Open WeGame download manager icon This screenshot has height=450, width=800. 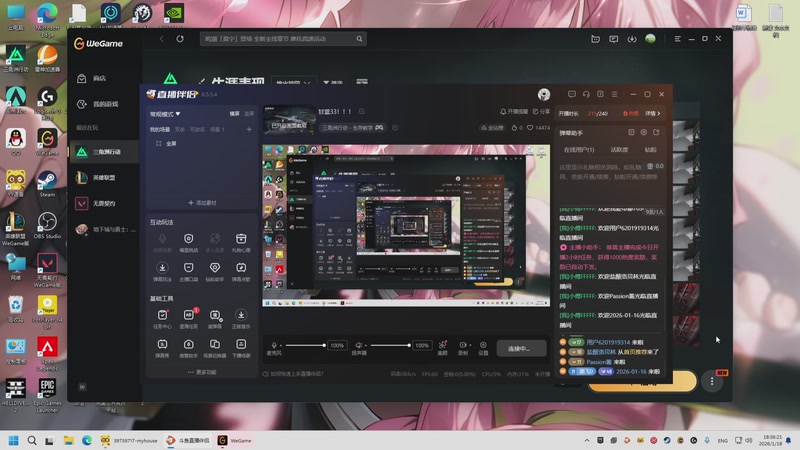point(632,39)
